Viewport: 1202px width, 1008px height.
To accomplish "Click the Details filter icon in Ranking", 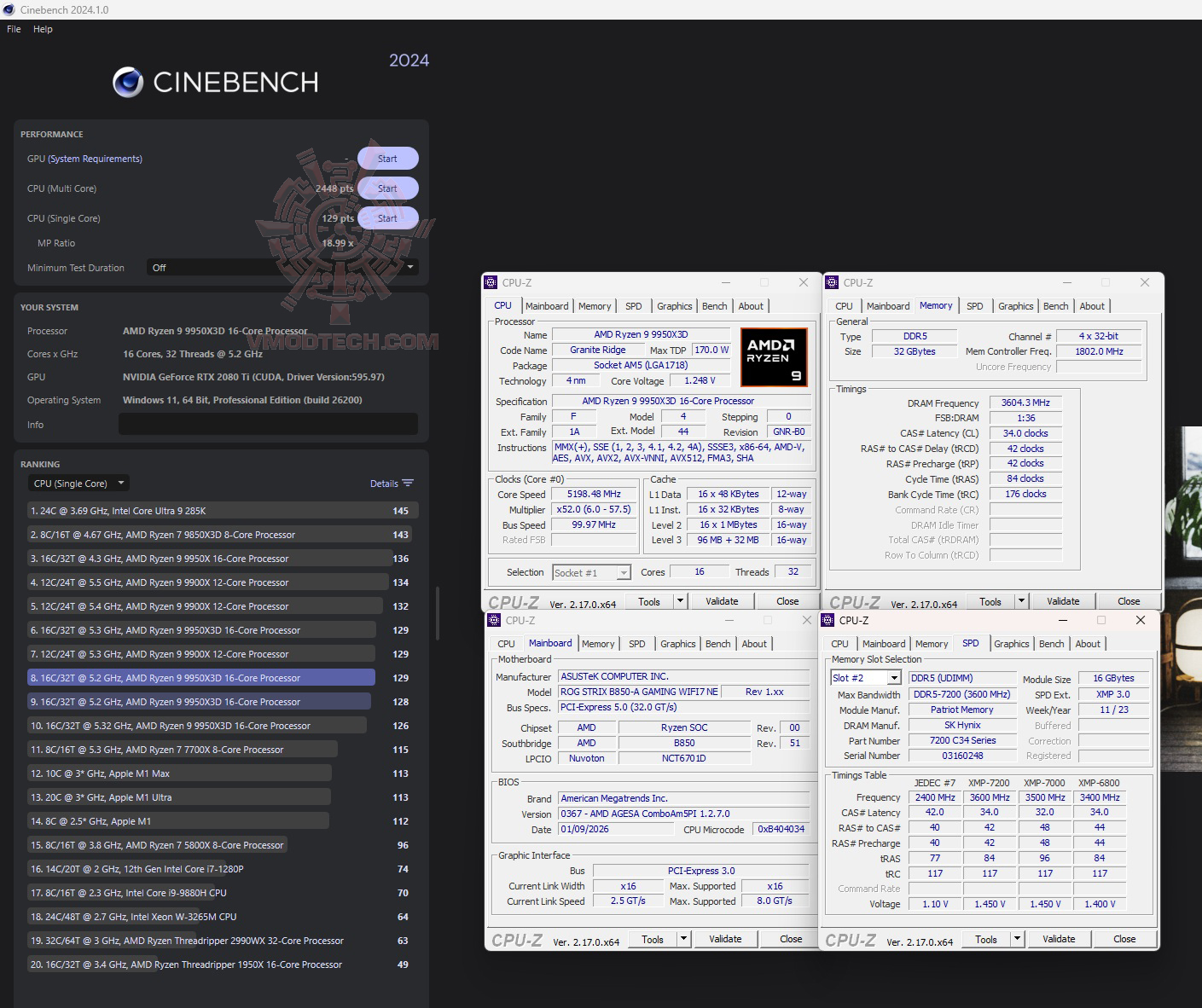I will (408, 484).
